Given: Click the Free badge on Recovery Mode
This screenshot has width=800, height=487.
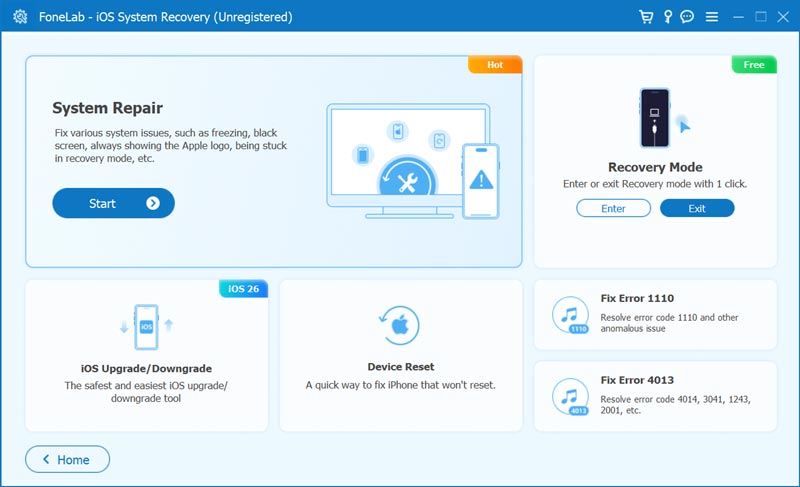Looking at the screenshot, I should click(x=754, y=65).
